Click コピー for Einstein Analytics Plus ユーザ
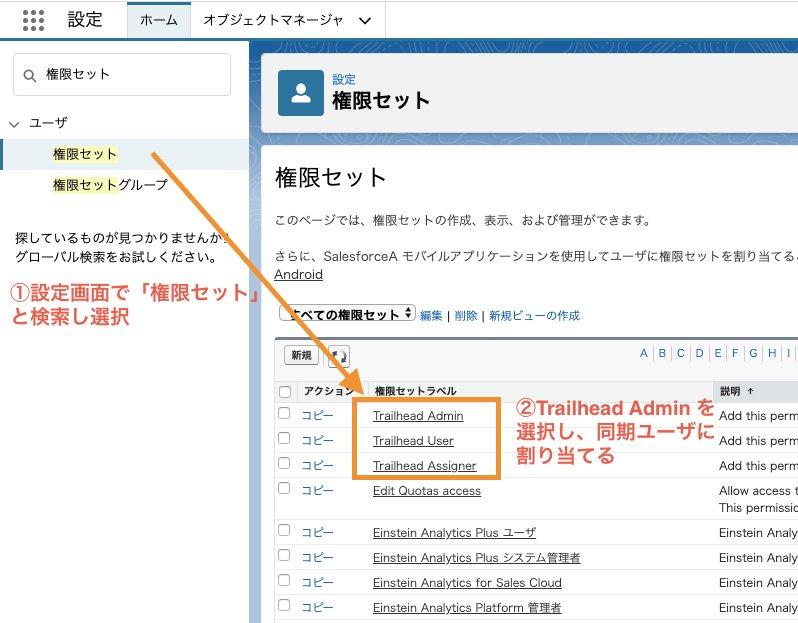 (317, 532)
